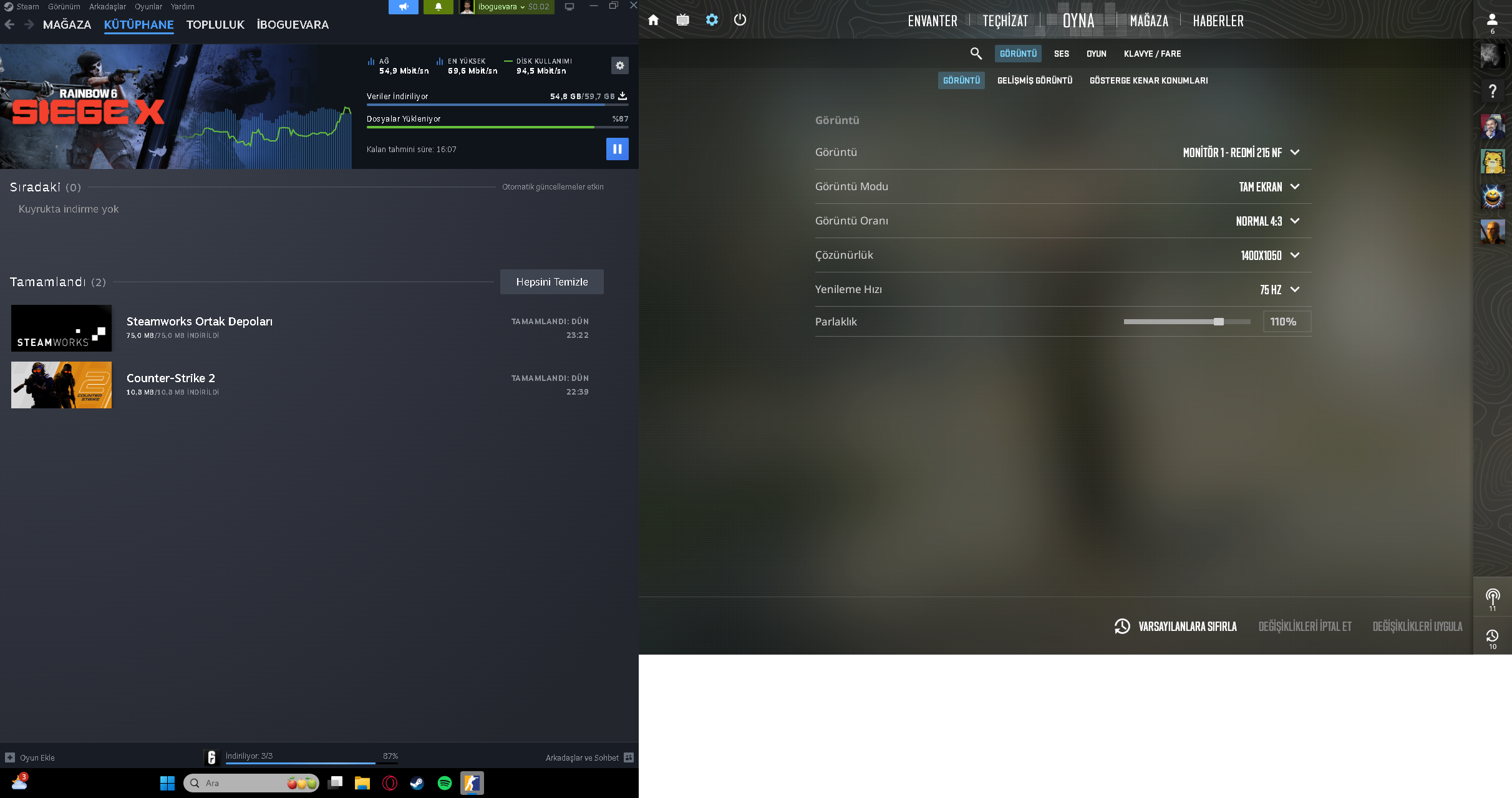Viewport: 1512px width, 798px height.
Task: Open the GELİŞMİŞ GÖRÜNTÜ sub-tab
Action: (1035, 80)
